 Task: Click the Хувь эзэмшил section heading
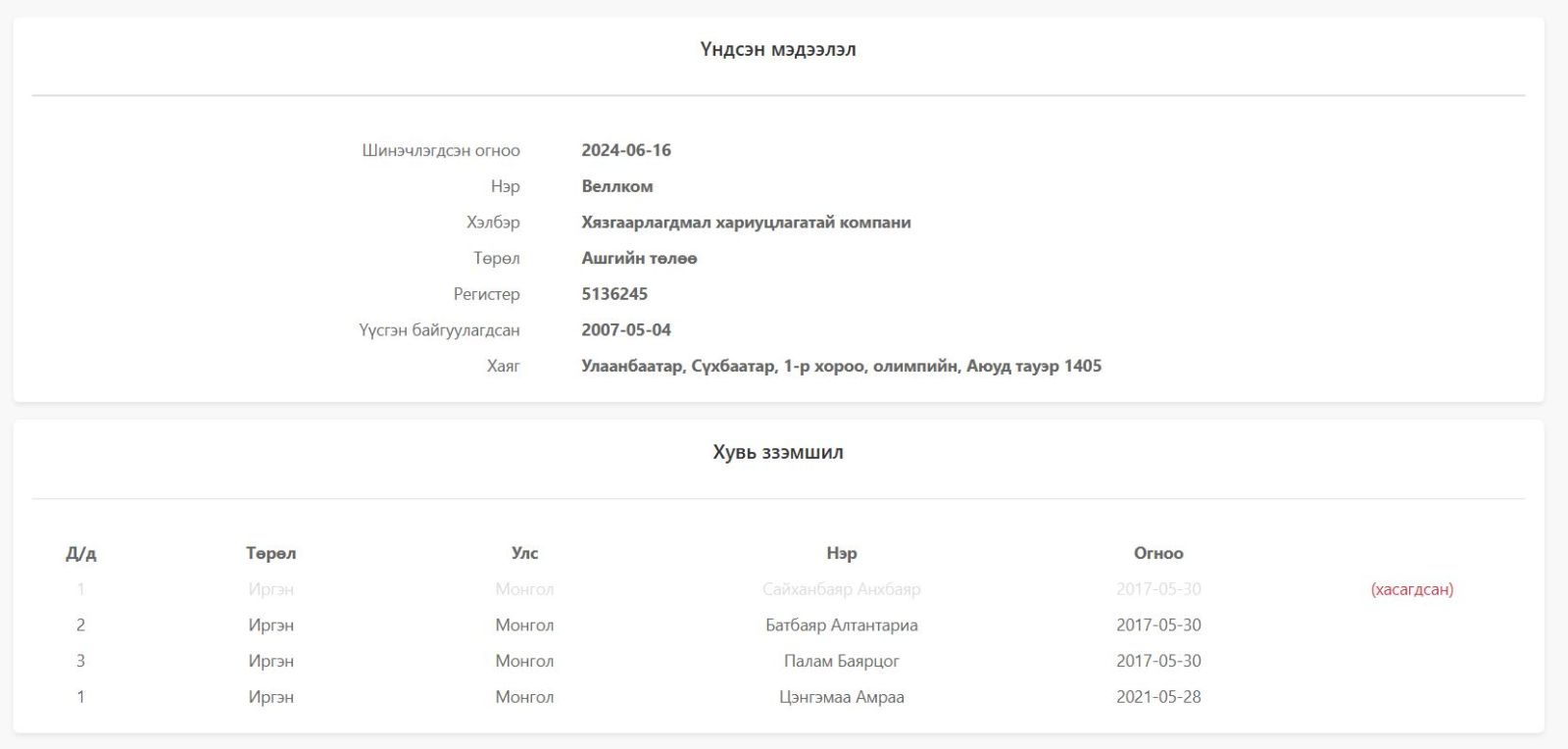777,452
